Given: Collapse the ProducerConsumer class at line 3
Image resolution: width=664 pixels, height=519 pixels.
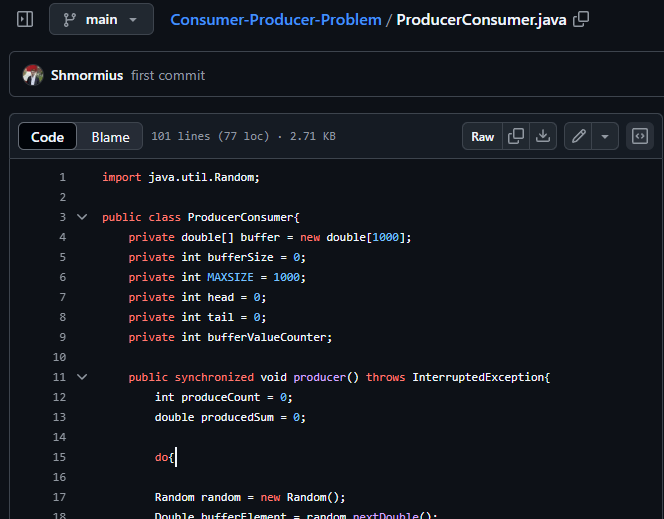Looking at the screenshot, I should click(82, 217).
